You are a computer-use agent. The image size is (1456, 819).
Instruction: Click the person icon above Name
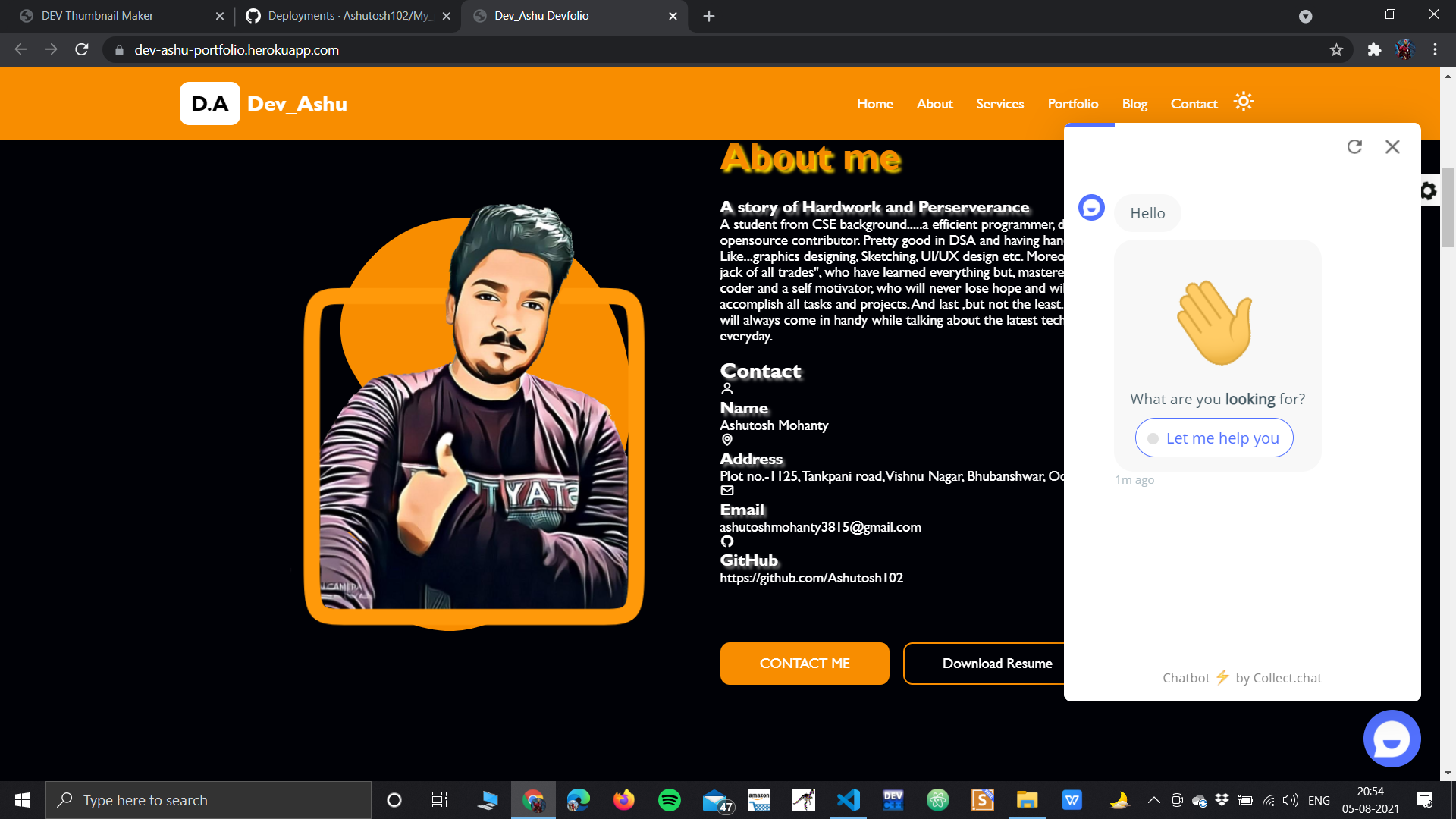727,388
